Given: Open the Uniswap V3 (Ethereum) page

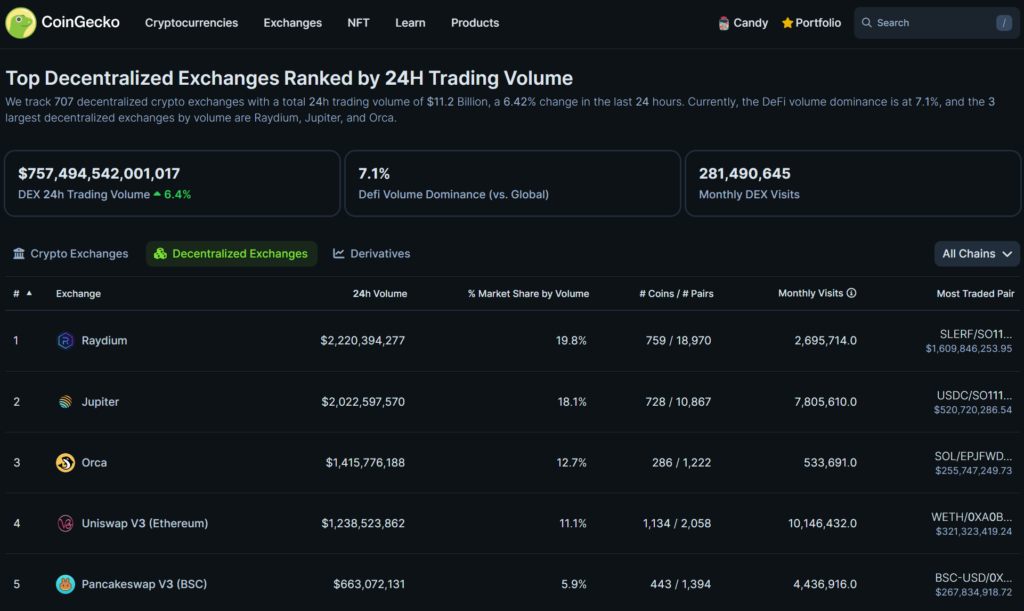Looking at the screenshot, I should (144, 523).
